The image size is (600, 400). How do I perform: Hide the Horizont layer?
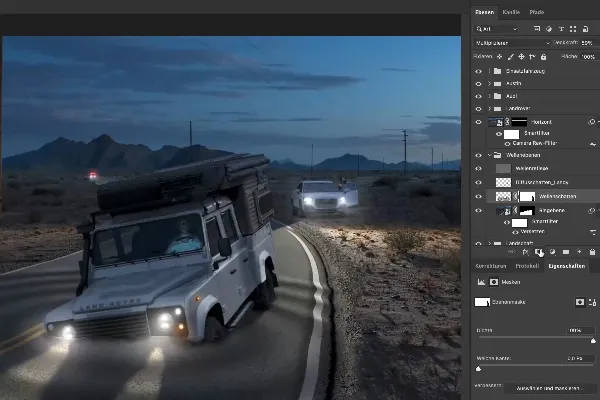pos(478,122)
